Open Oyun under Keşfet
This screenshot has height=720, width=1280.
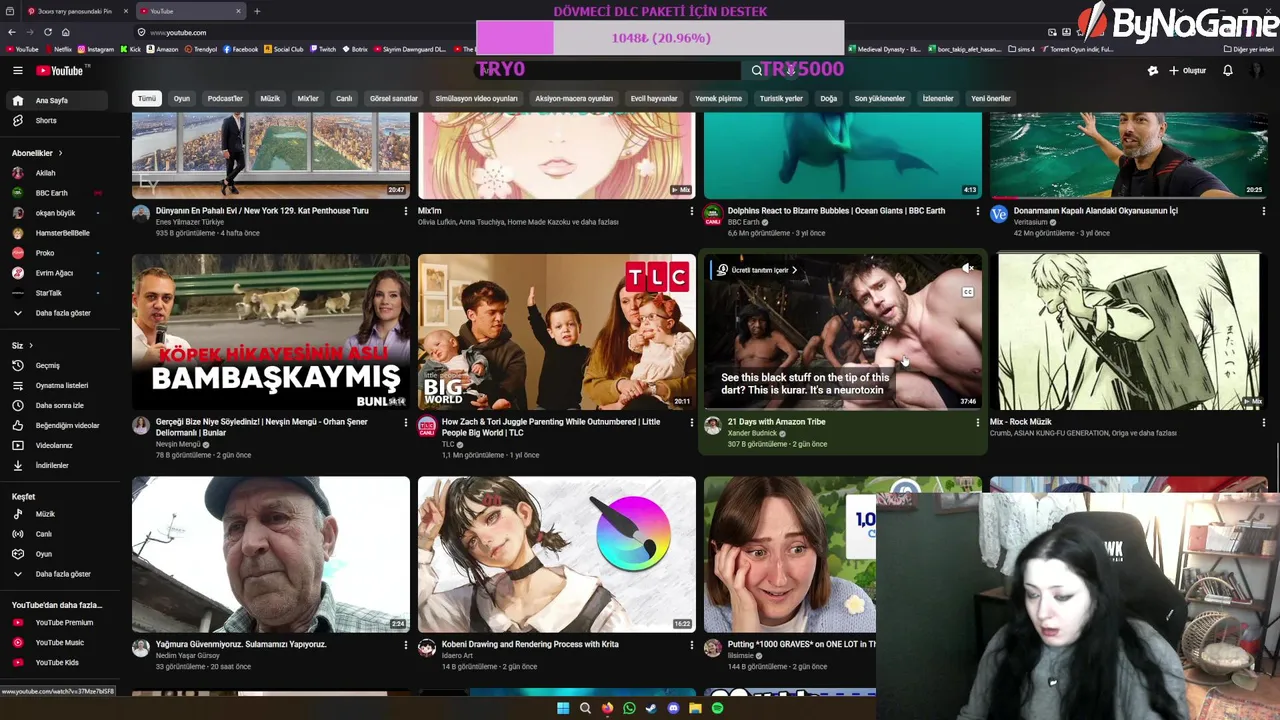56,554
